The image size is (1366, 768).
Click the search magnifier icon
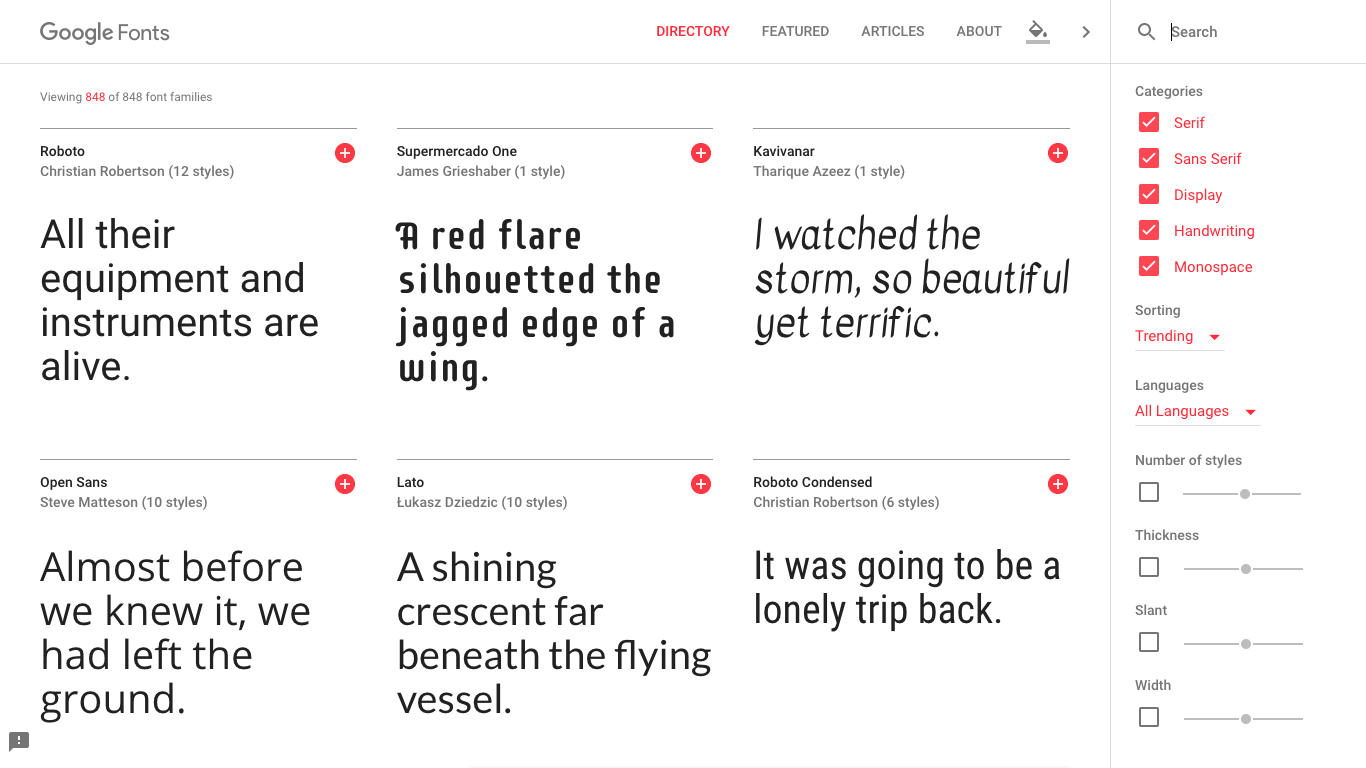tap(1146, 31)
